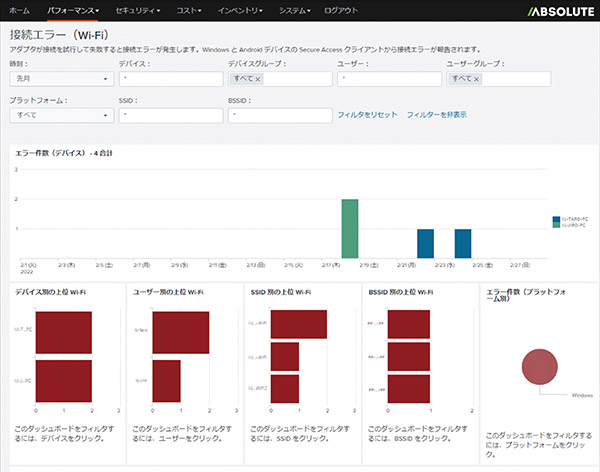This screenshot has height=472, width=600.
Task: Open the 時刻 dropdown showing 先月
Action: click(x=61, y=78)
